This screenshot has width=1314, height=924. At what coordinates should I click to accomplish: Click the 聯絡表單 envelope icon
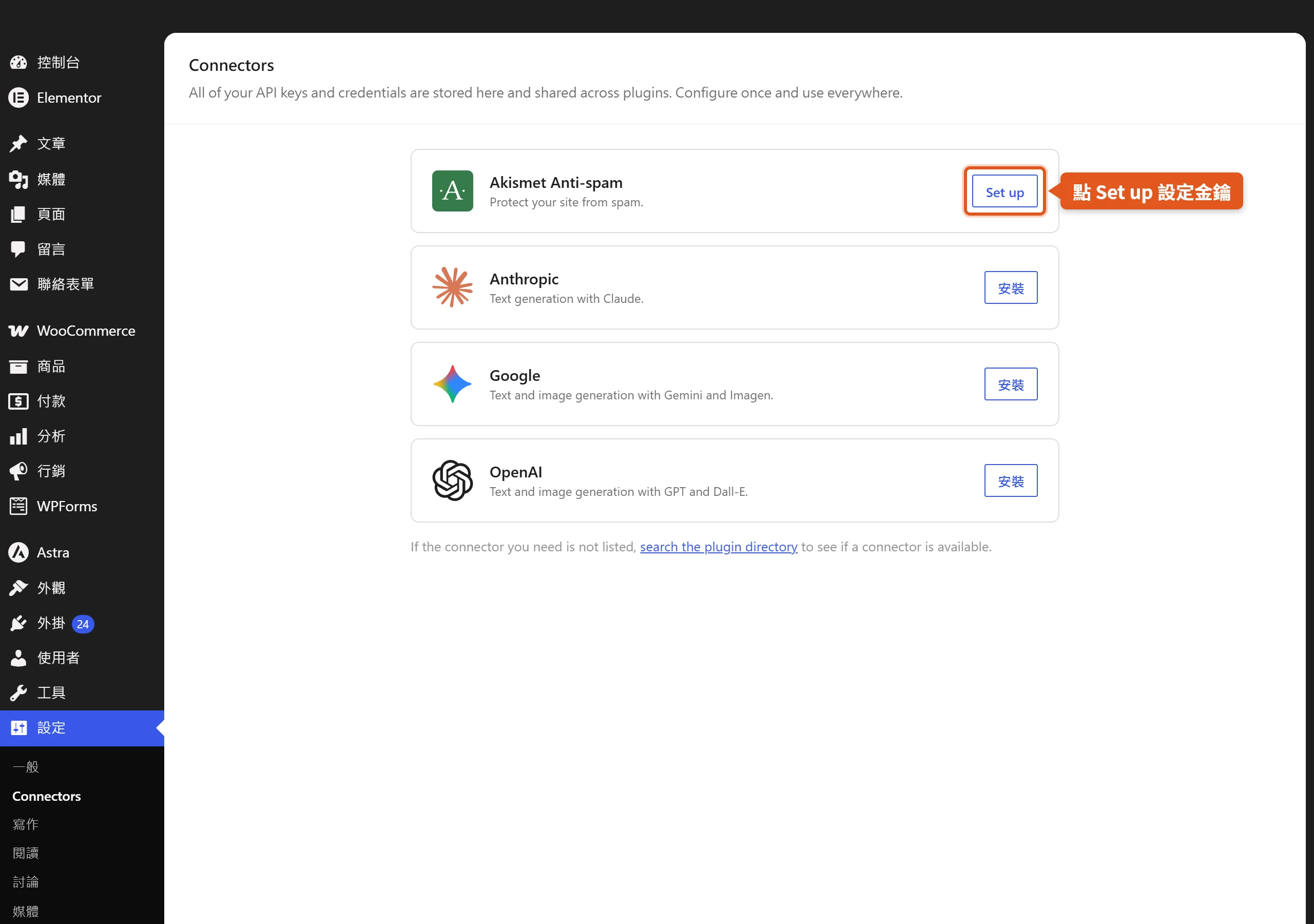click(18, 284)
